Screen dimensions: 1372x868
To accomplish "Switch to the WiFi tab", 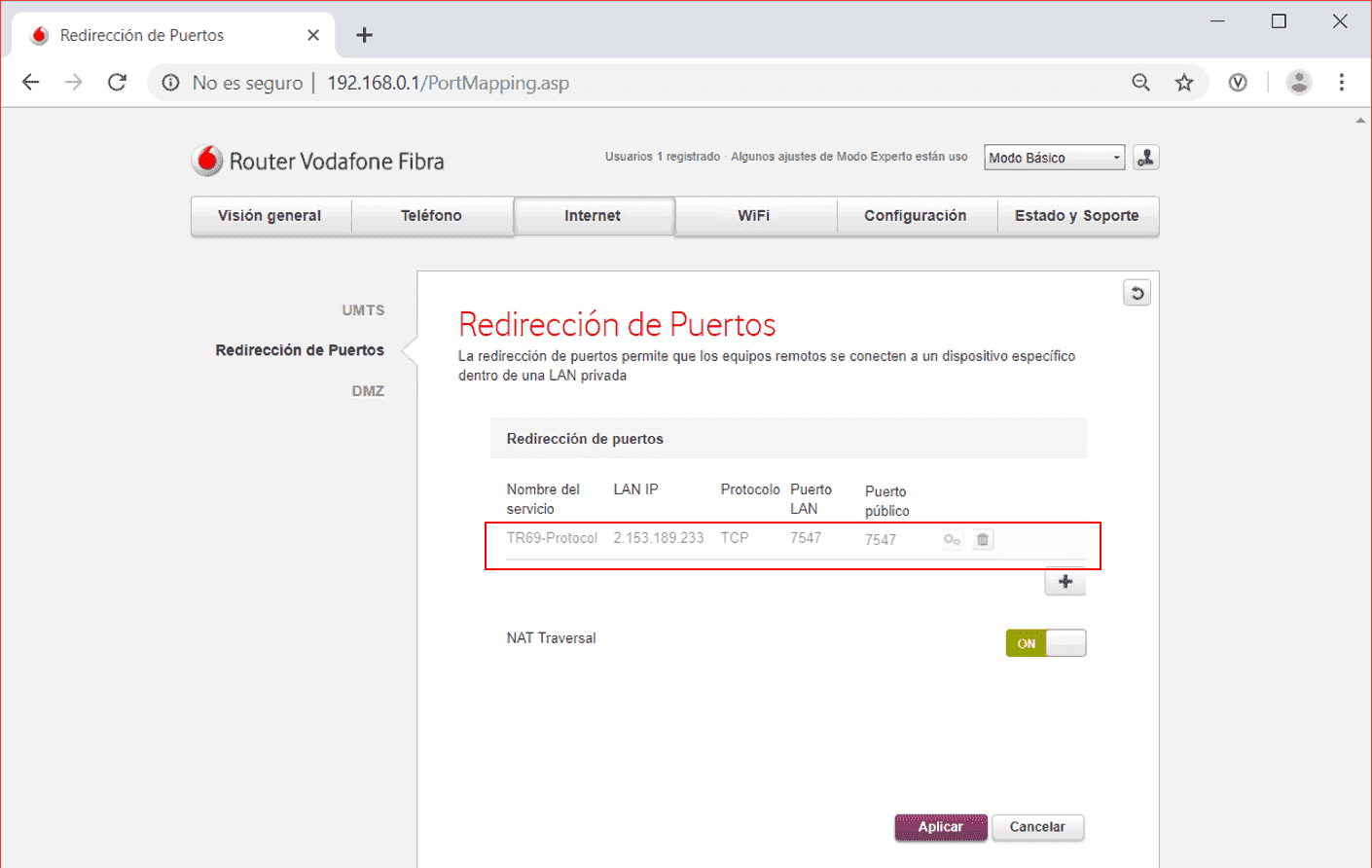I will 753,216.
